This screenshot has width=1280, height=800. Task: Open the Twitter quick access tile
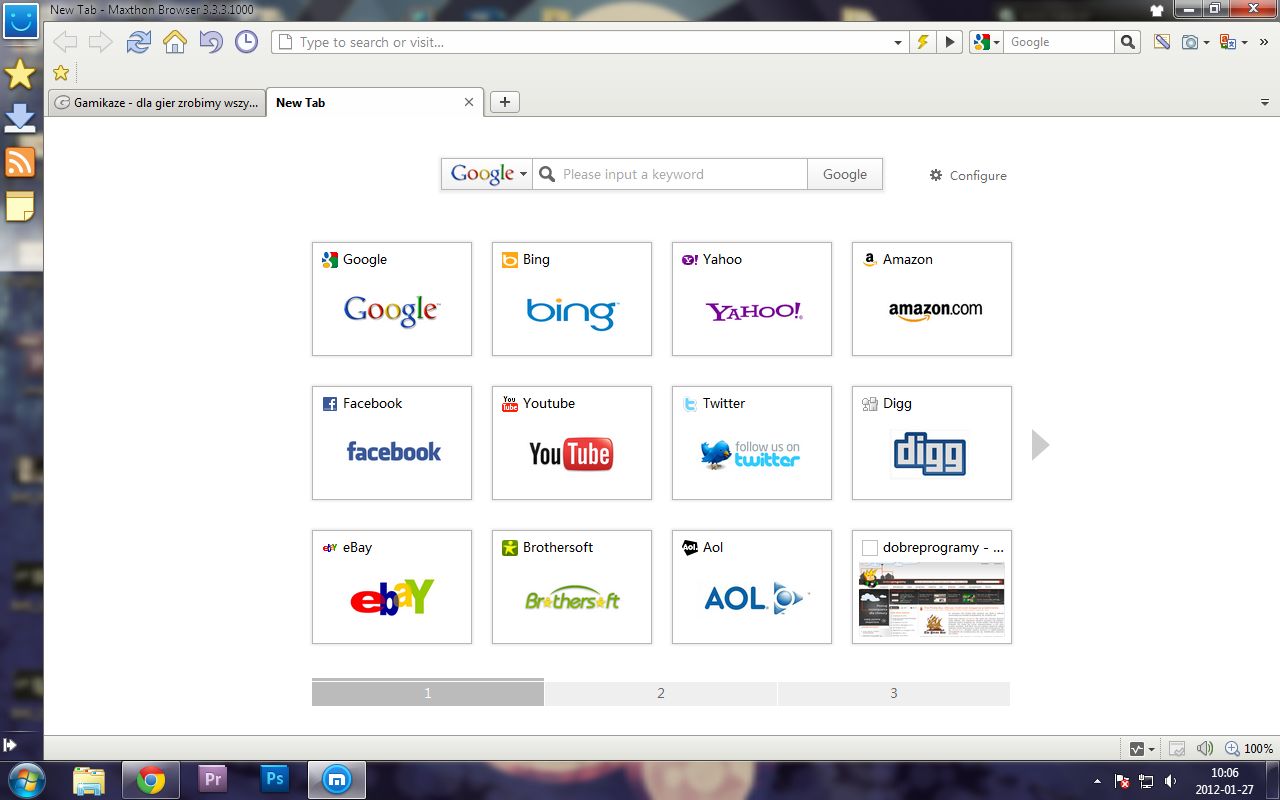tap(752, 443)
